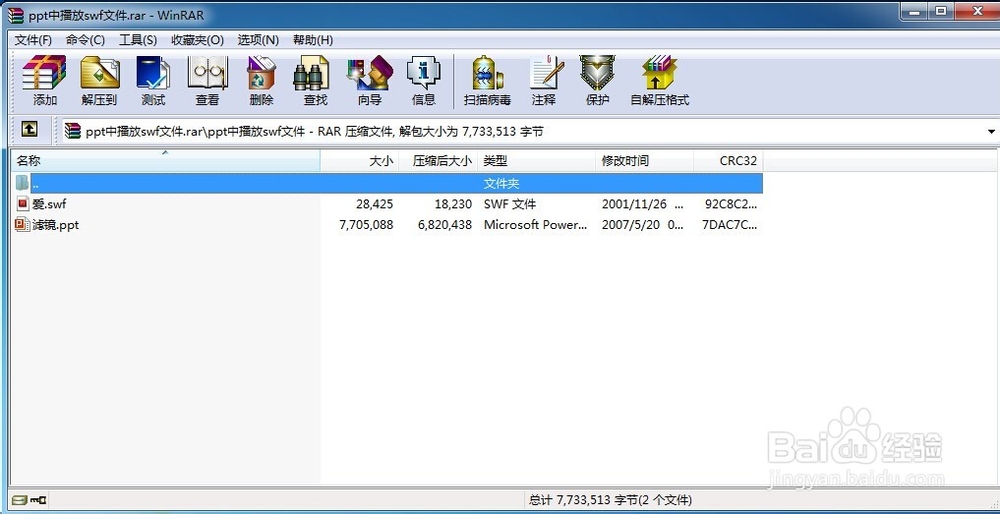Screen dimensions: 1000x514
Task: Sort by the 类型 column header
Action: (x=536, y=161)
